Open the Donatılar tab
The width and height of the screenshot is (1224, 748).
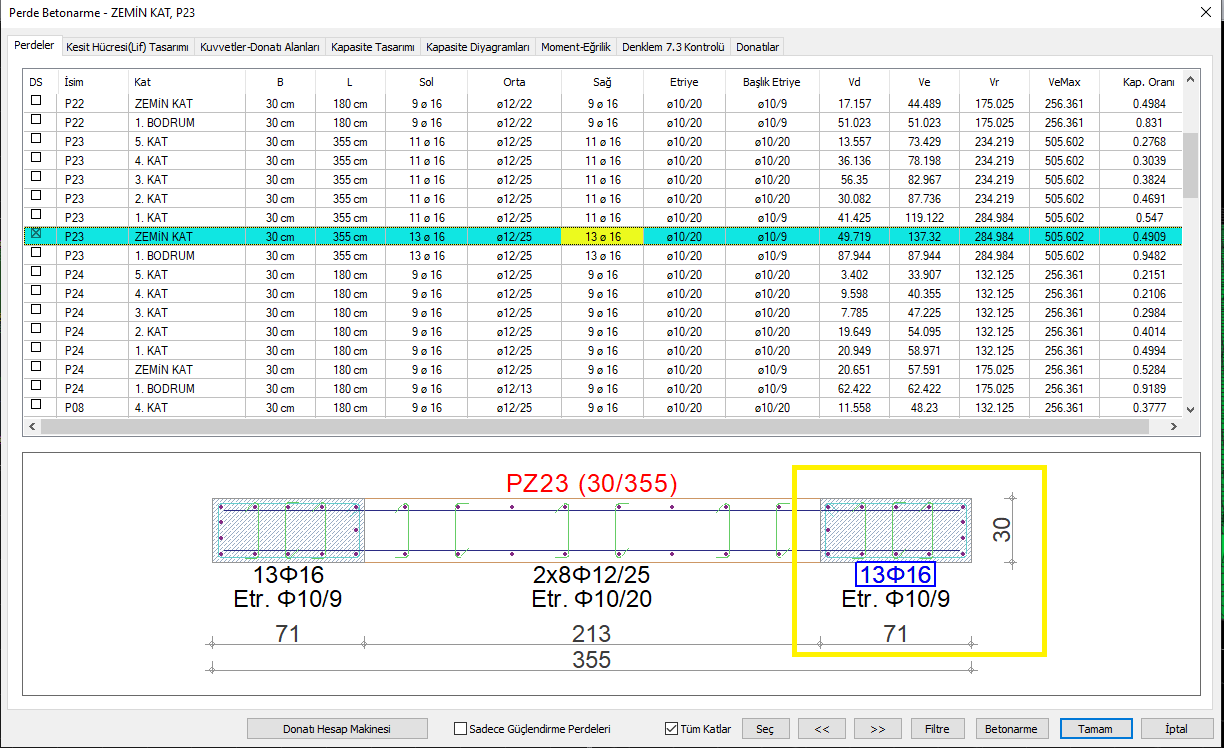coord(757,47)
